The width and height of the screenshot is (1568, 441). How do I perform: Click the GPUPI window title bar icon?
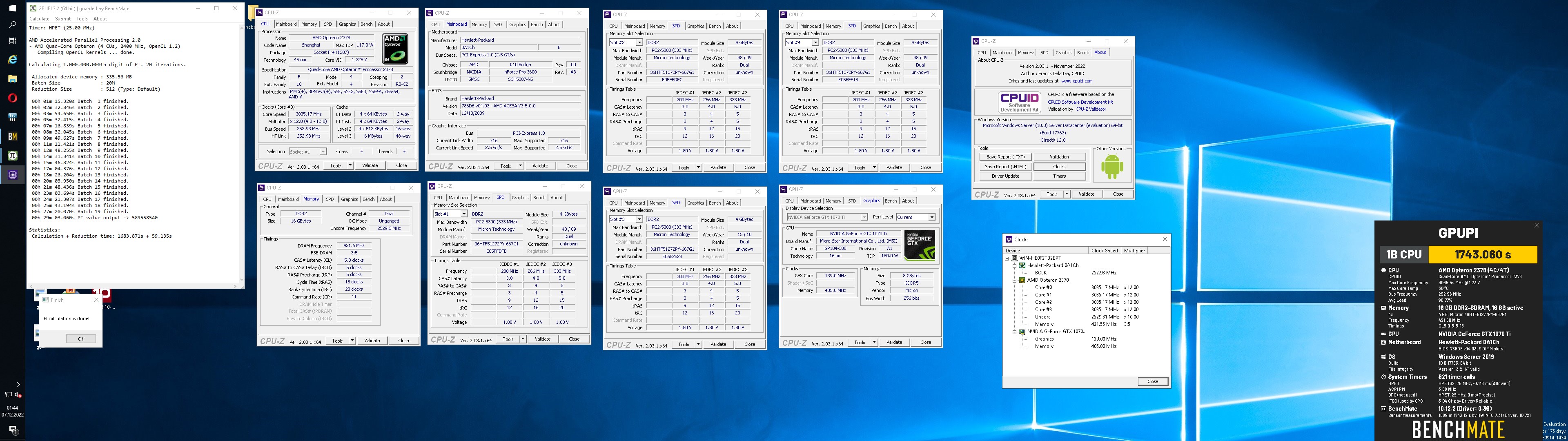(33, 9)
